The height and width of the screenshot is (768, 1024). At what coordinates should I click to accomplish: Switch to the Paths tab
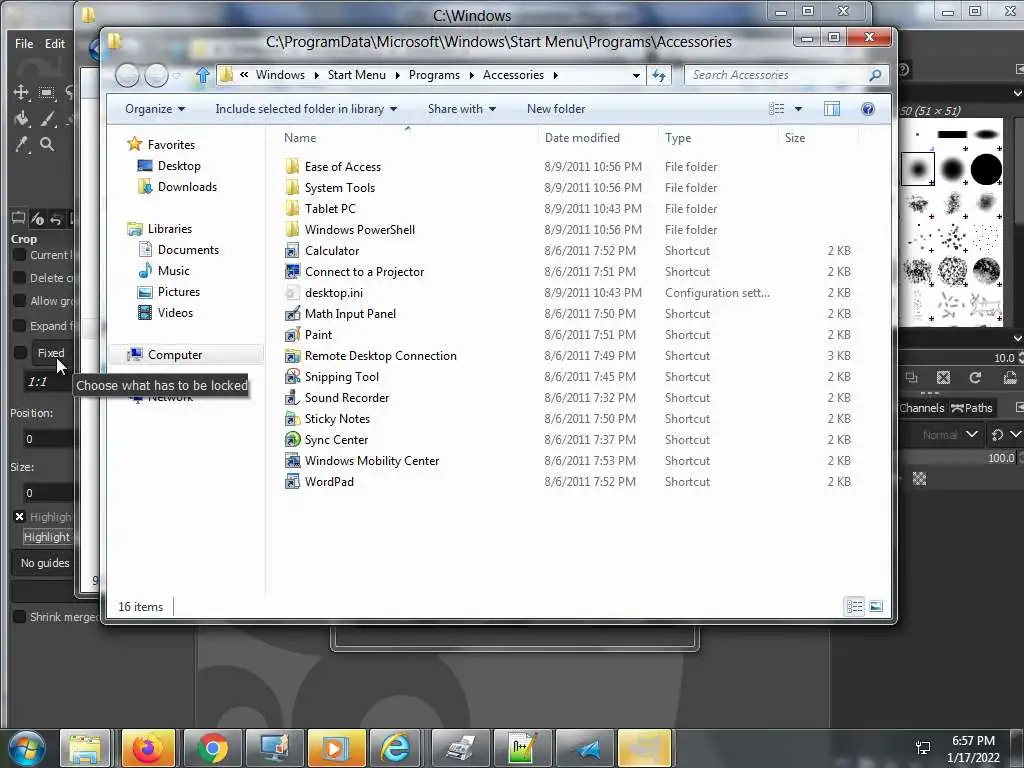point(972,408)
